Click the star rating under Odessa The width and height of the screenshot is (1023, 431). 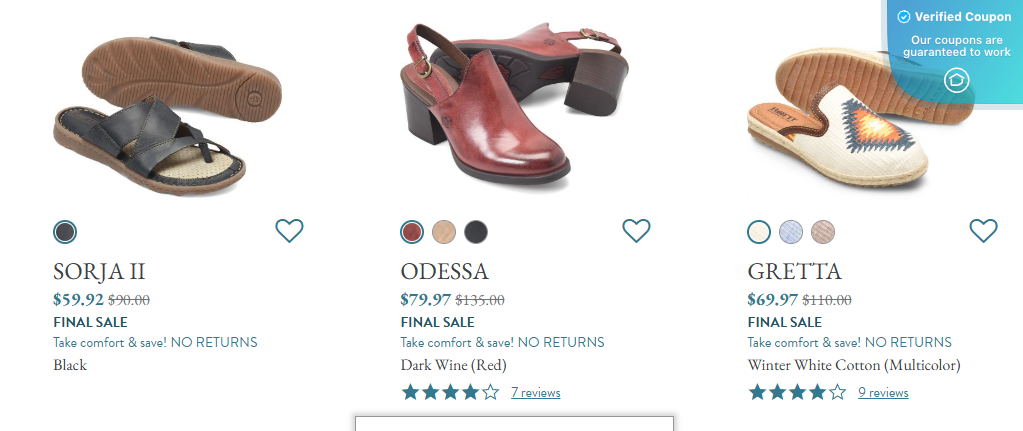(x=450, y=392)
